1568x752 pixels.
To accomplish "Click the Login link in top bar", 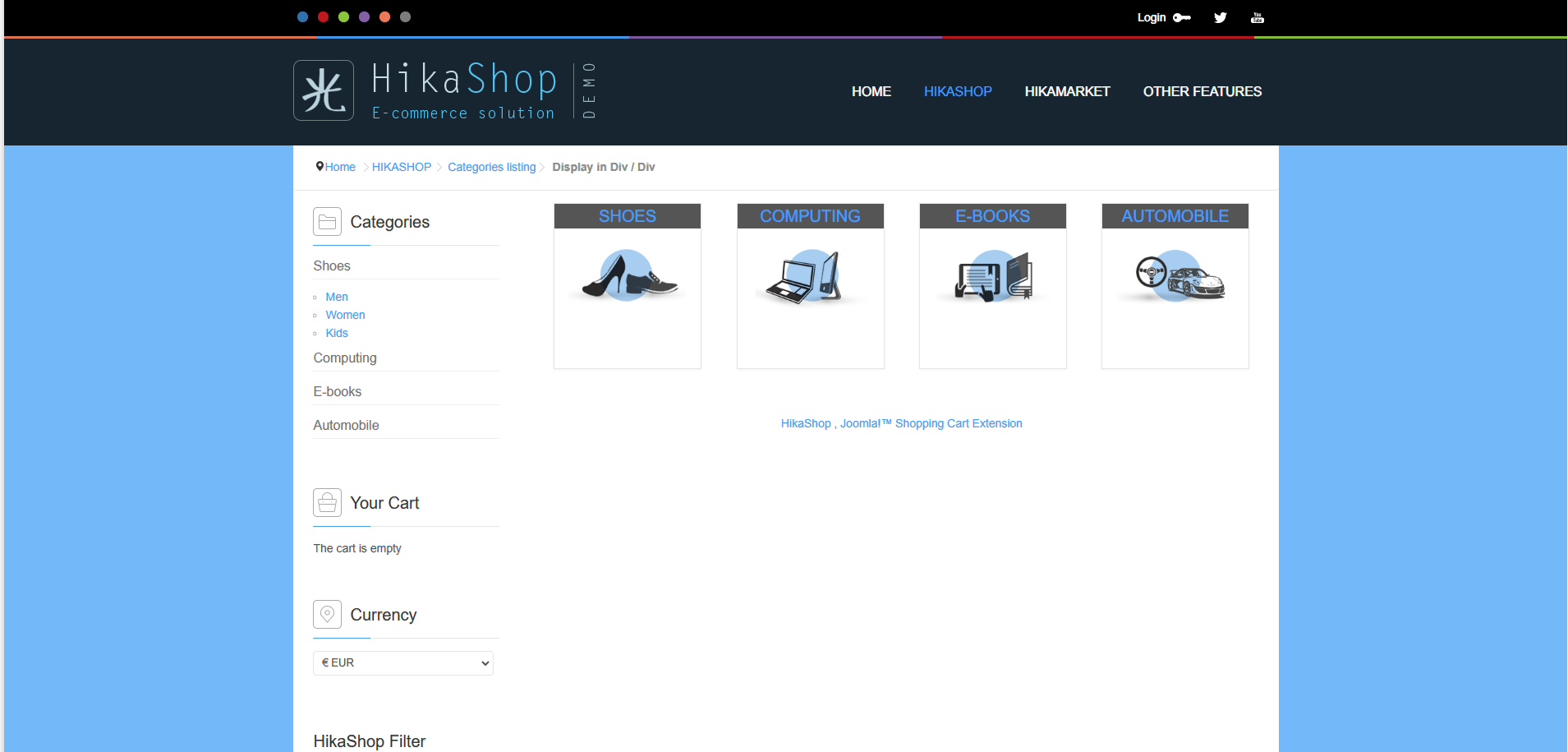I will (x=1152, y=17).
